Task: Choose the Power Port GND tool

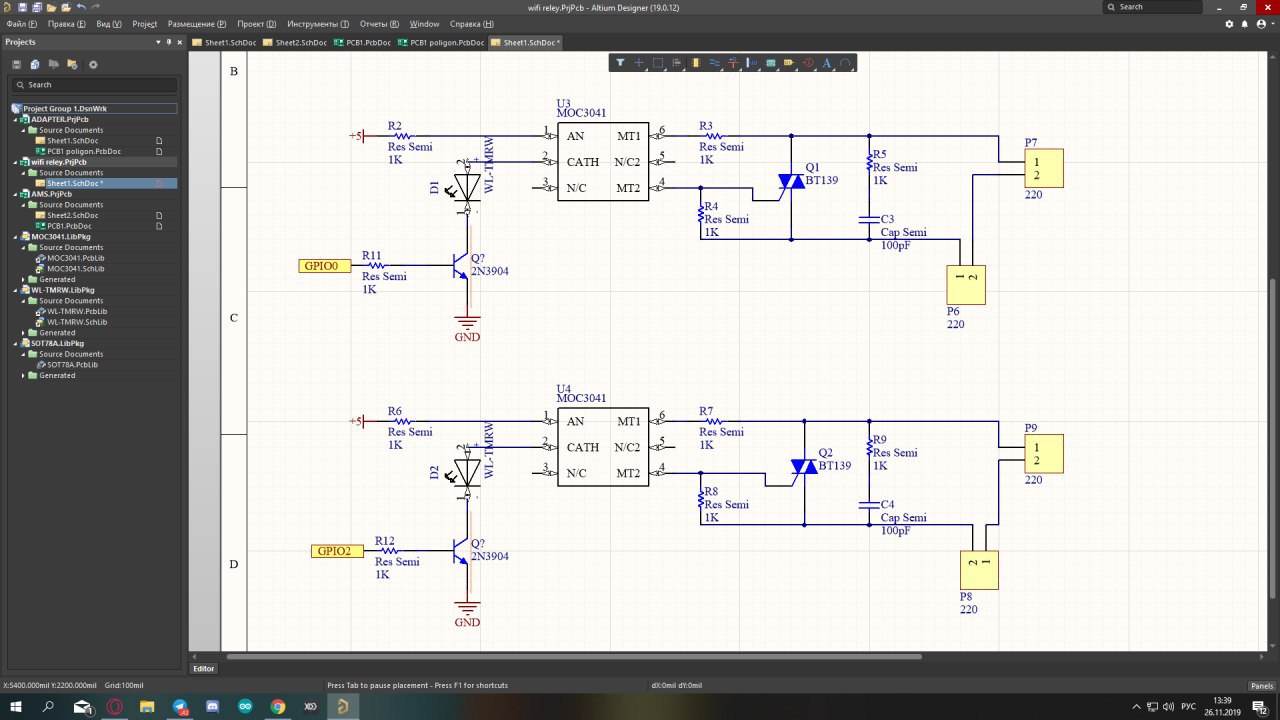Action: [733, 63]
